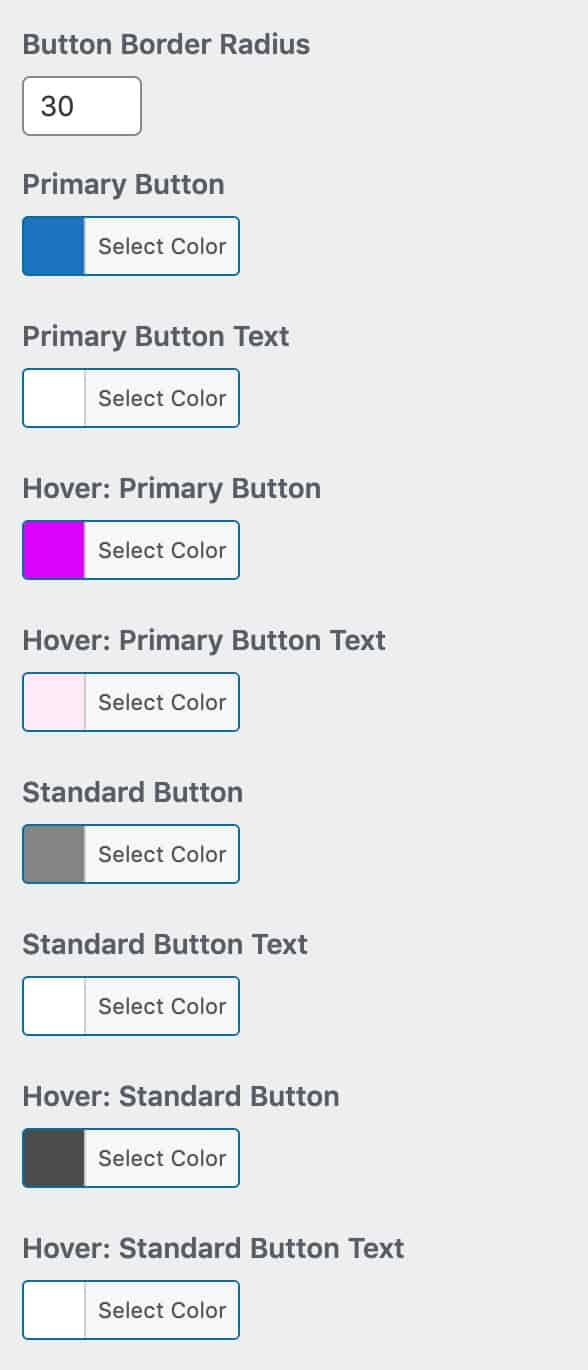Open the Hover: Primary Button color picker

161,549
